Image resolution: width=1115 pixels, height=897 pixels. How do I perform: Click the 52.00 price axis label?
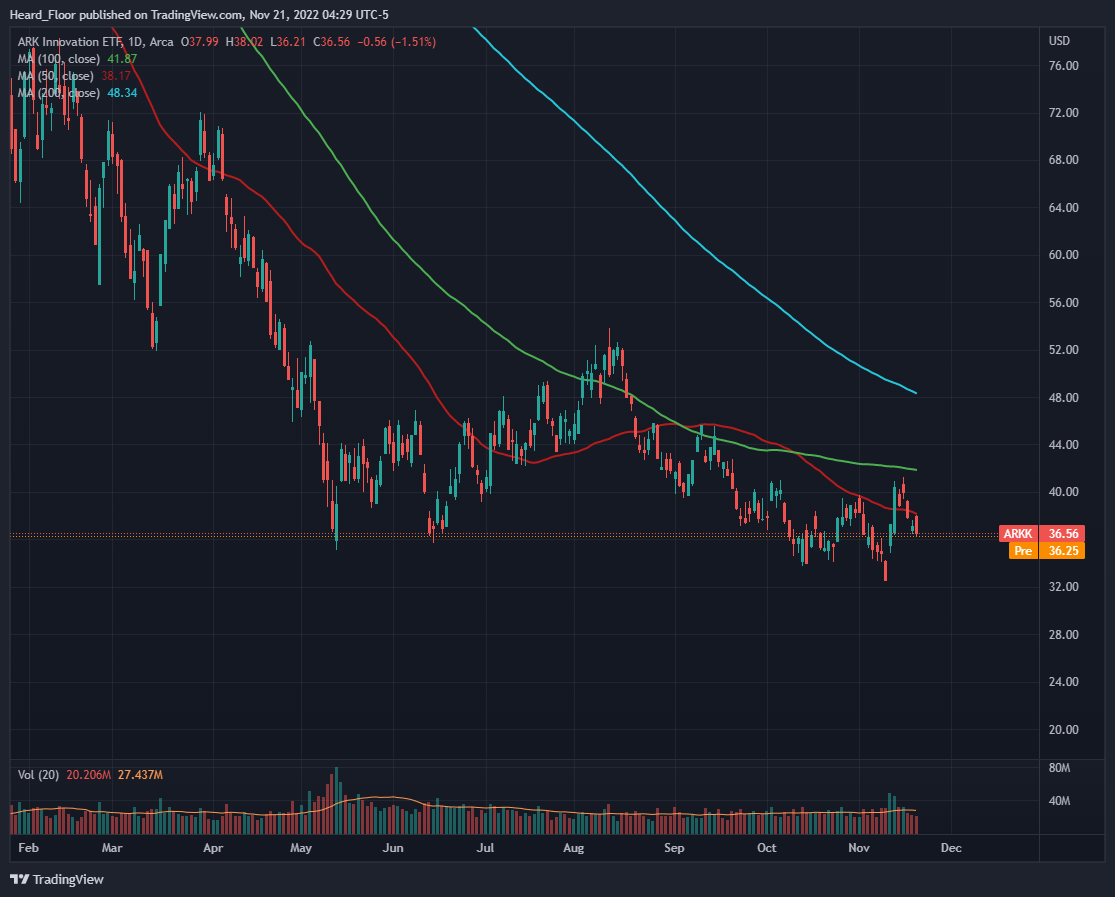(1063, 350)
